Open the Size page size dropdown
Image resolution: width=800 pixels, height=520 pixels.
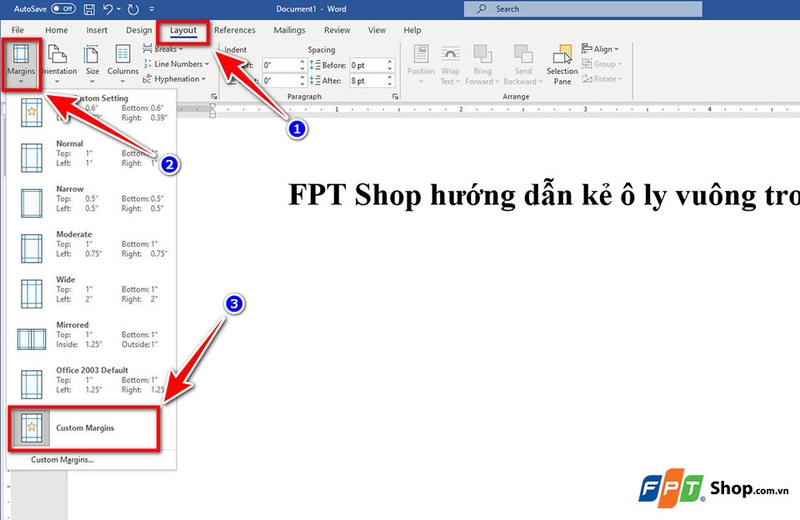pyautogui.click(x=92, y=64)
